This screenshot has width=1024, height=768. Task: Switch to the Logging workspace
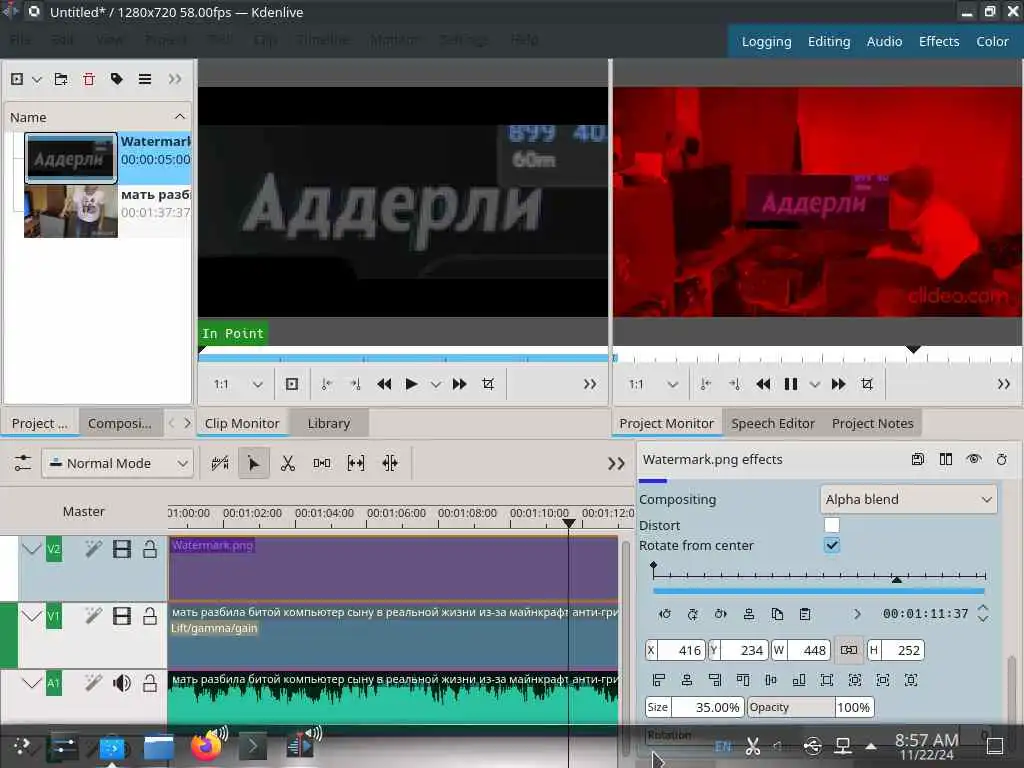(x=766, y=41)
